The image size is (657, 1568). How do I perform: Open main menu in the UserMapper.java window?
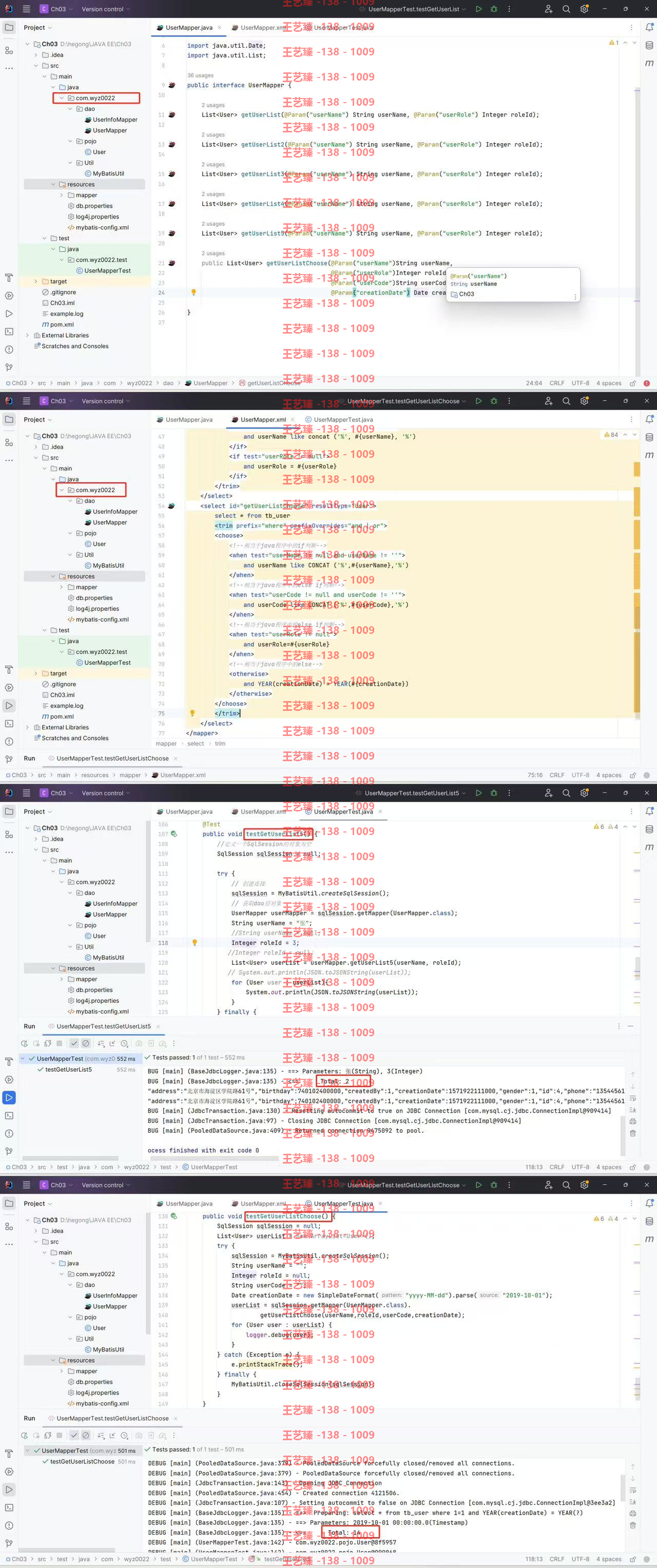(26, 9)
